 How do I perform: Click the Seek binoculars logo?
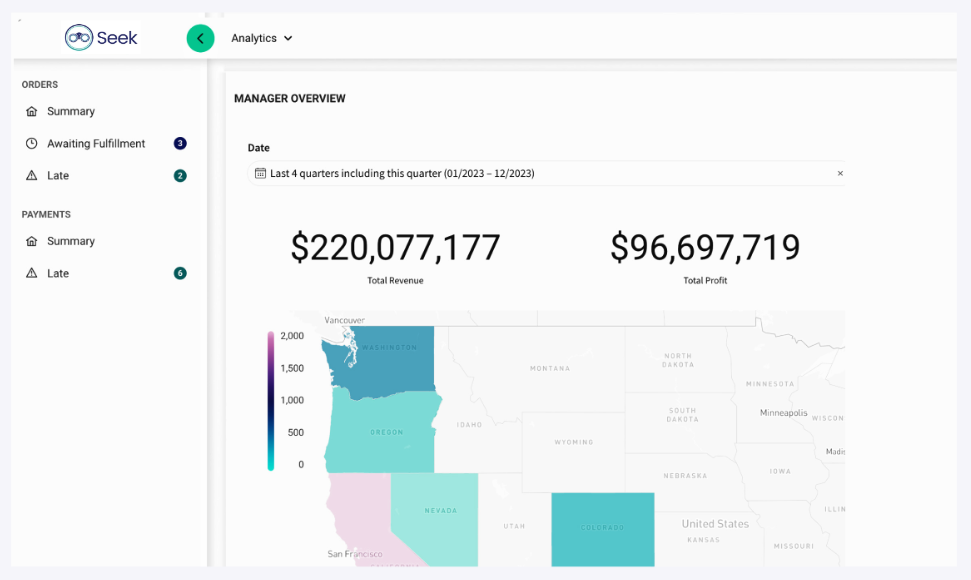pyautogui.click(x=79, y=37)
